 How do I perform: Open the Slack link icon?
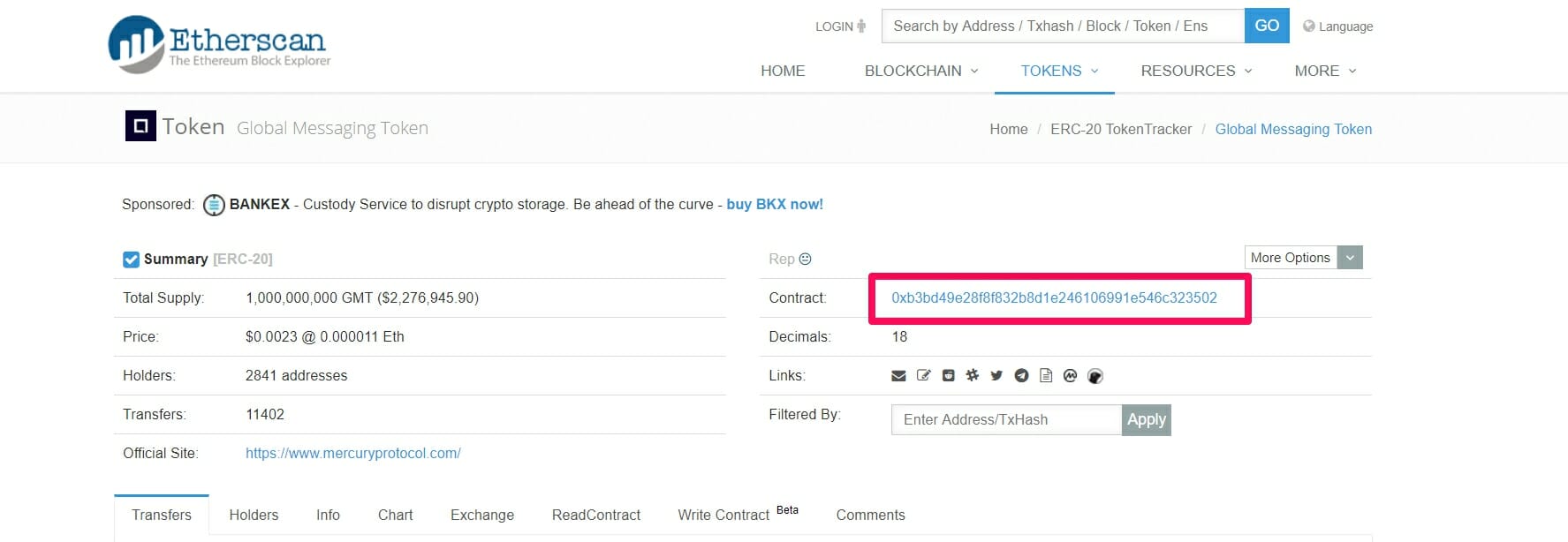coord(973,376)
